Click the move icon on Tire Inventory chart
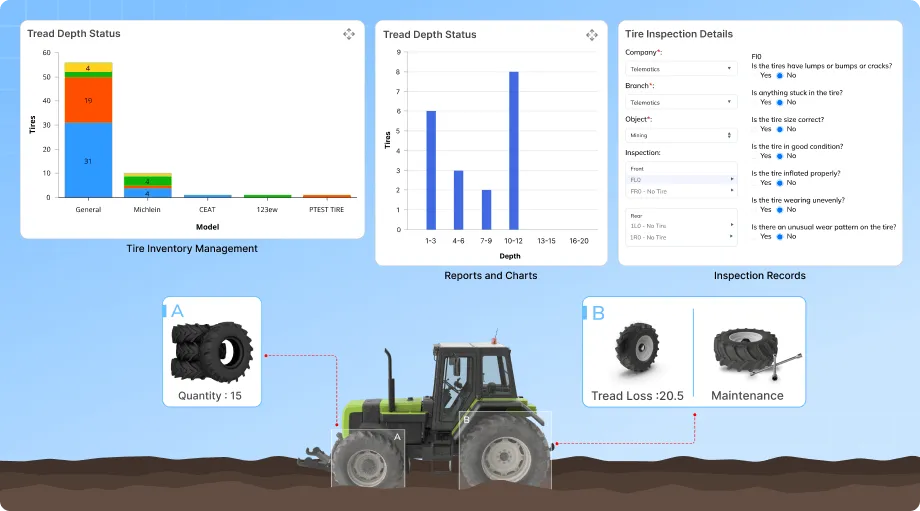 (x=349, y=34)
